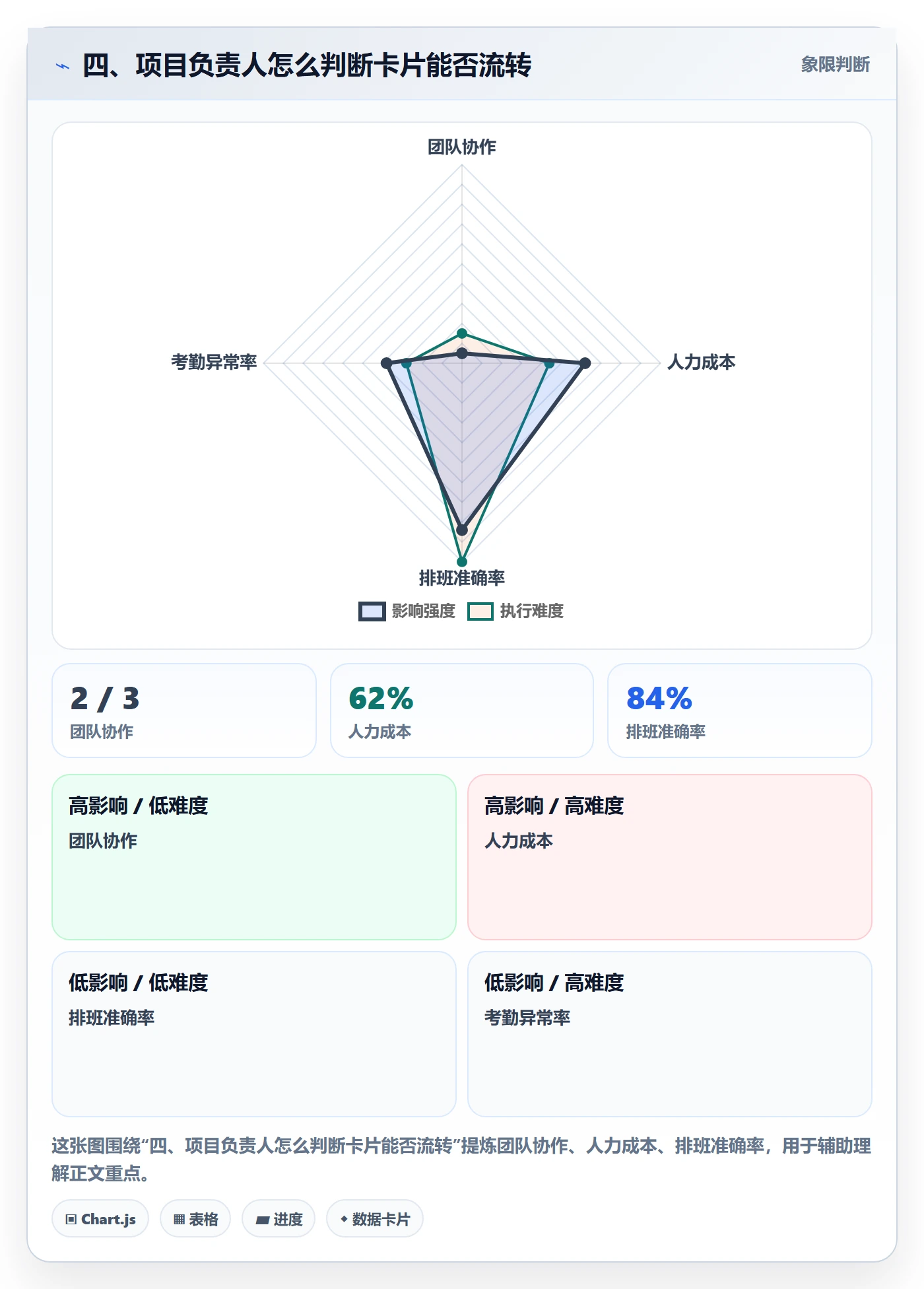Screen dimensions: 924x1289
Task: Click the 团队协作 axis label on radar
Action: point(462,147)
